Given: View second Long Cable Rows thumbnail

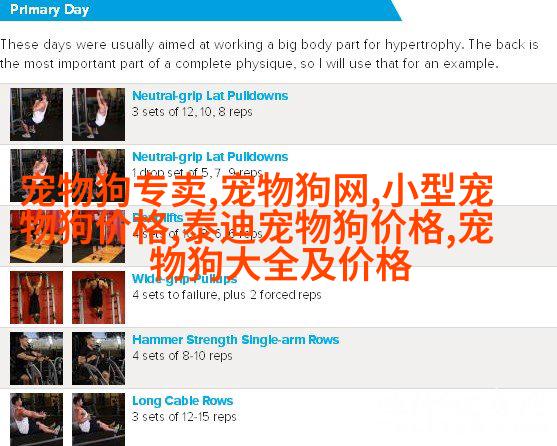Looking at the screenshot, I should (x=98, y=419).
